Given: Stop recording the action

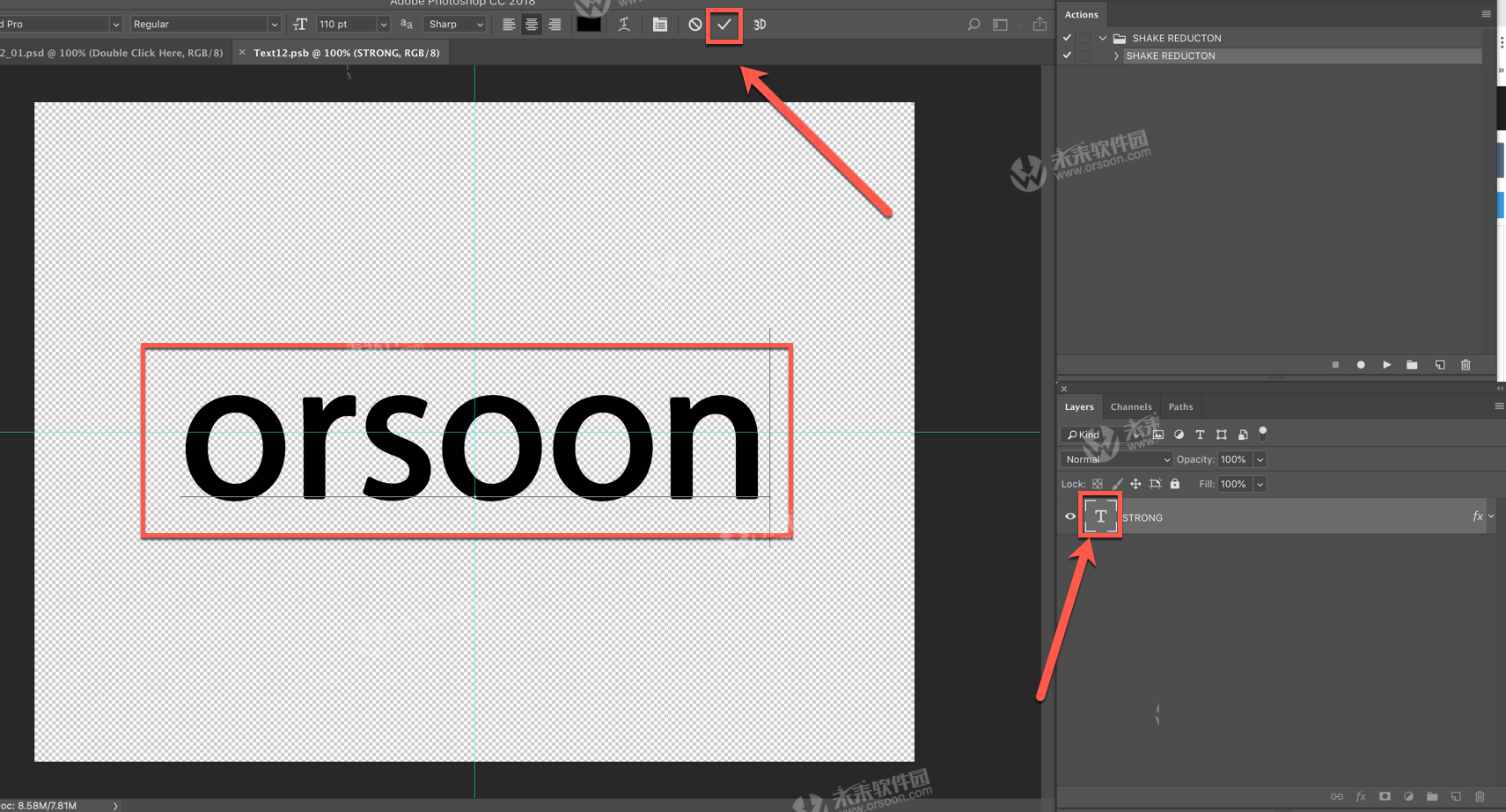Looking at the screenshot, I should [1335, 364].
